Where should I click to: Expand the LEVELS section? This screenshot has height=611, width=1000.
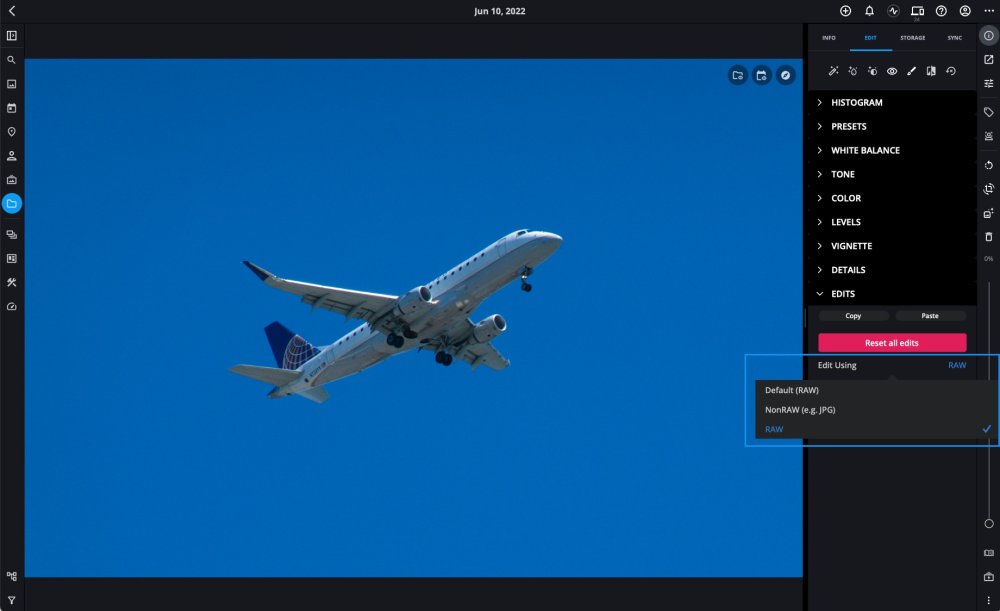[892, 222]
